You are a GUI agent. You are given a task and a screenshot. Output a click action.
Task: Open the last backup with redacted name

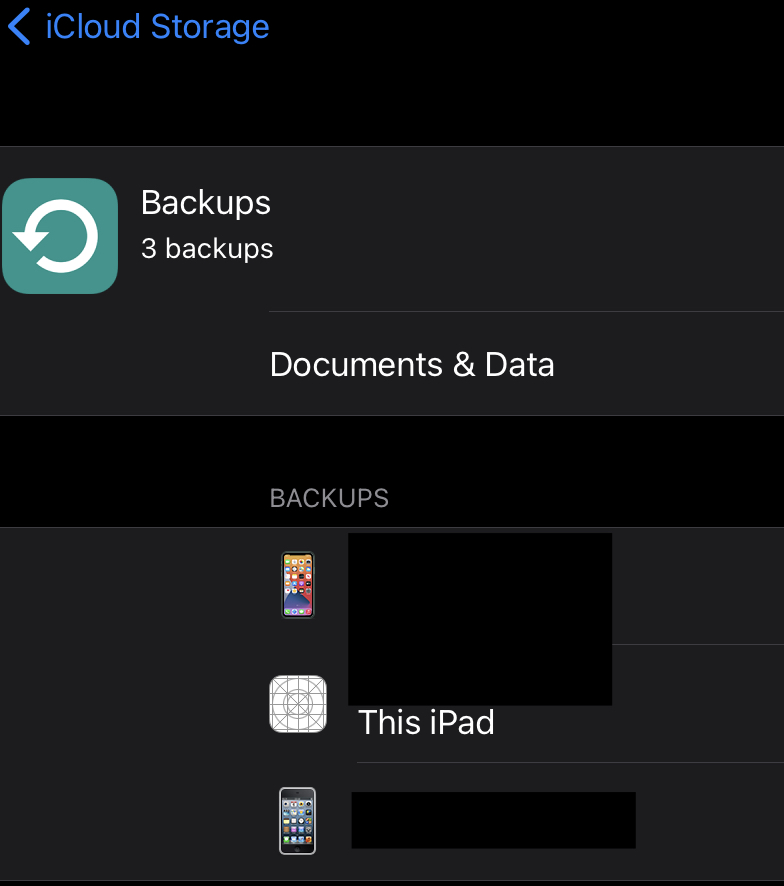pyautogui.click(x=392, y=821)
